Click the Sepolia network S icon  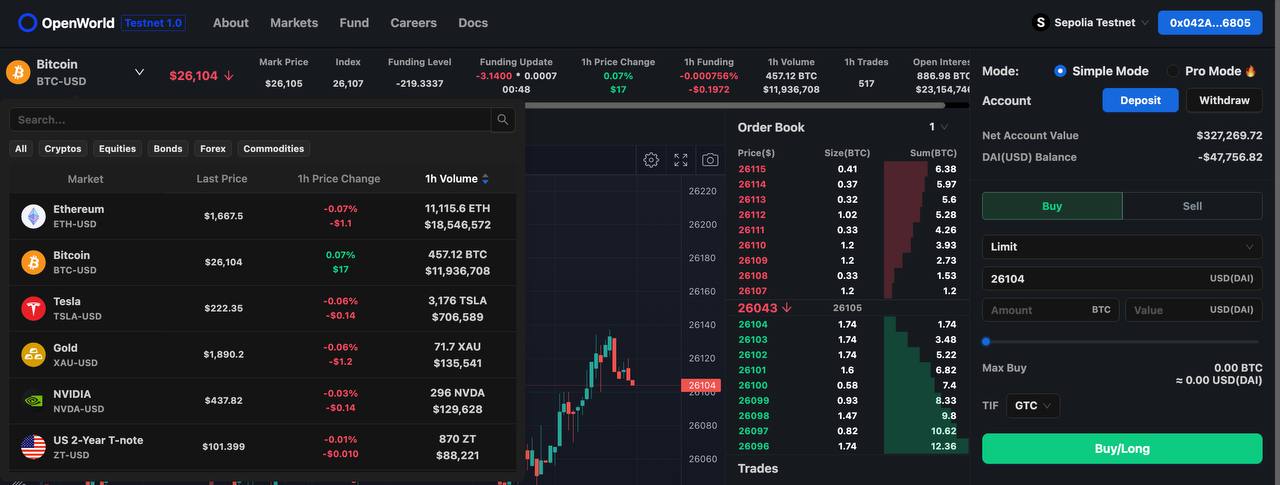tap(1040, 22)
